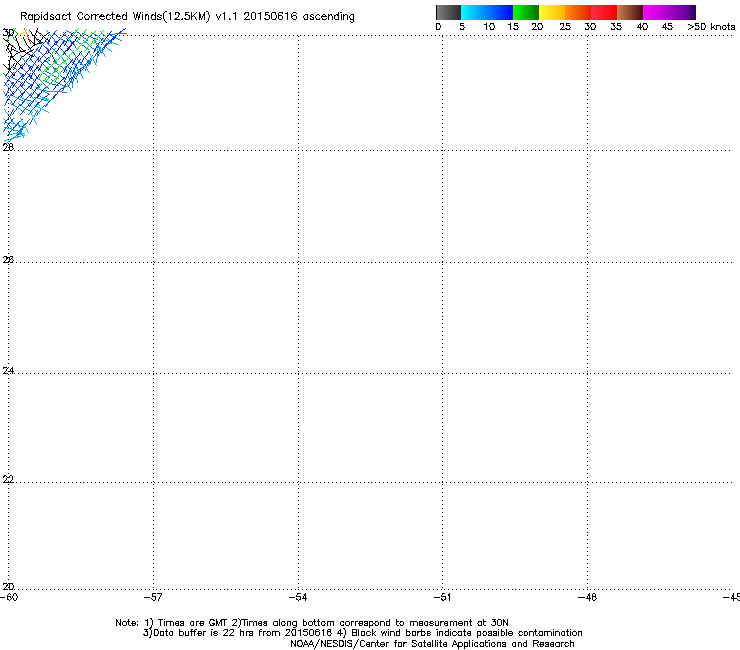Screen dimensions: 740x650
Task: Click the light-blue wind barbs at the swath bottom
Action: [x=17, y=130]
